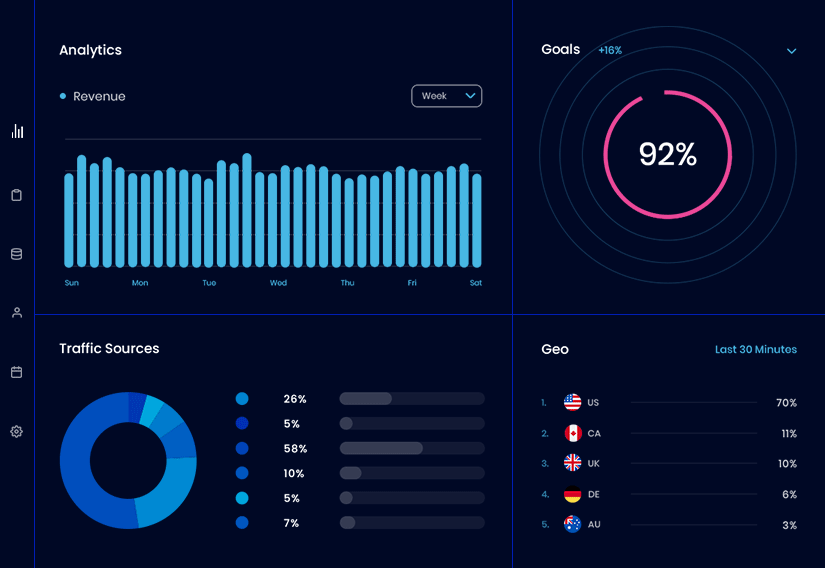The width and height of the screenshot is (825, 568).
Task: Select the UK flag icon
Action: (572, 463)
